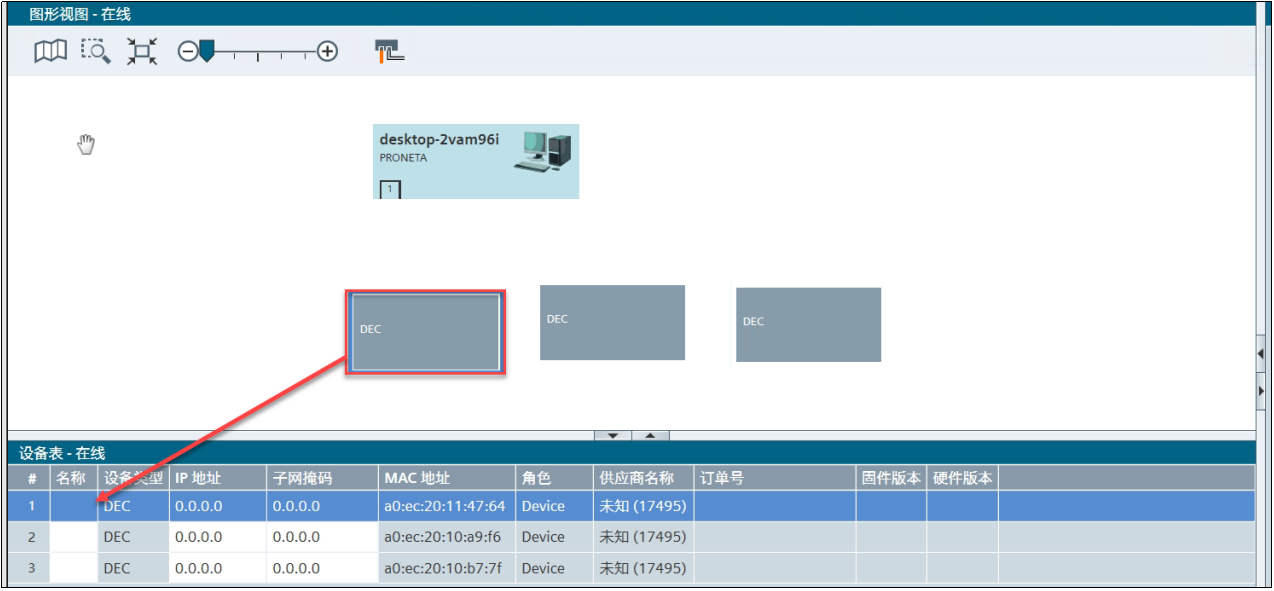Viewport: 1274px width, 591px height.
Task: Open the overview map icon in toolbar
Action: tap(50, 51)
